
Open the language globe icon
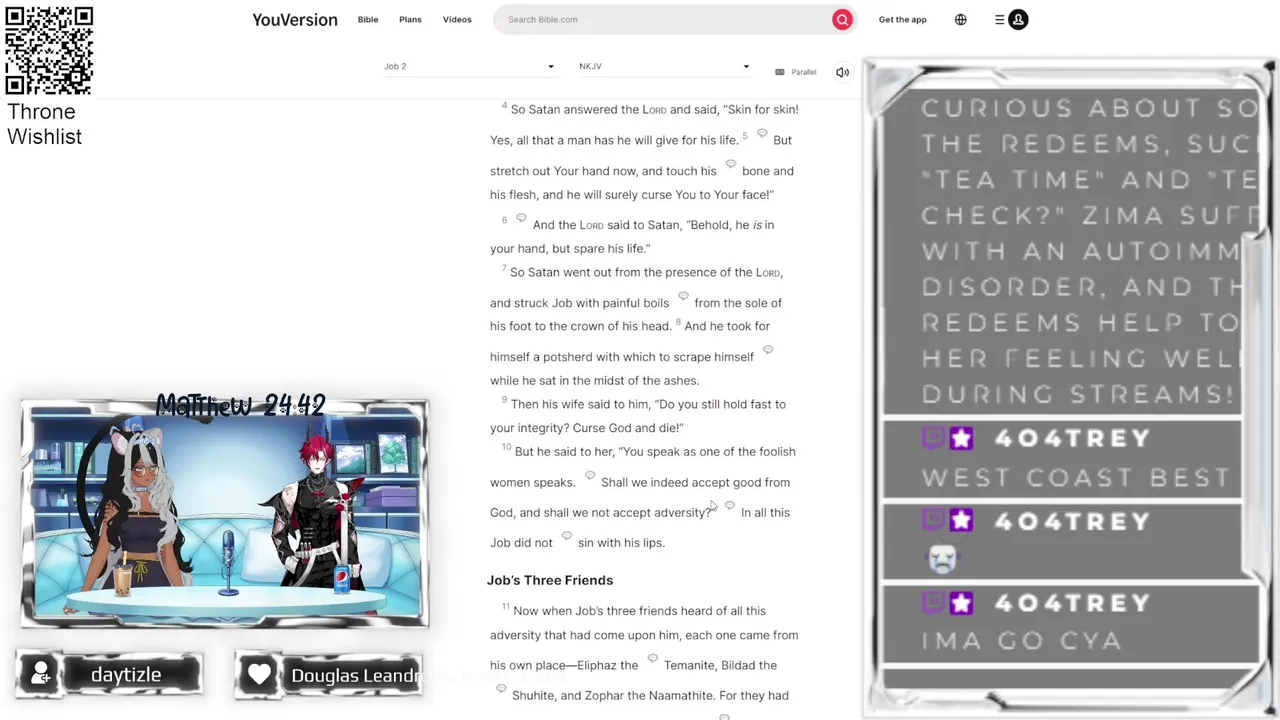960,19
